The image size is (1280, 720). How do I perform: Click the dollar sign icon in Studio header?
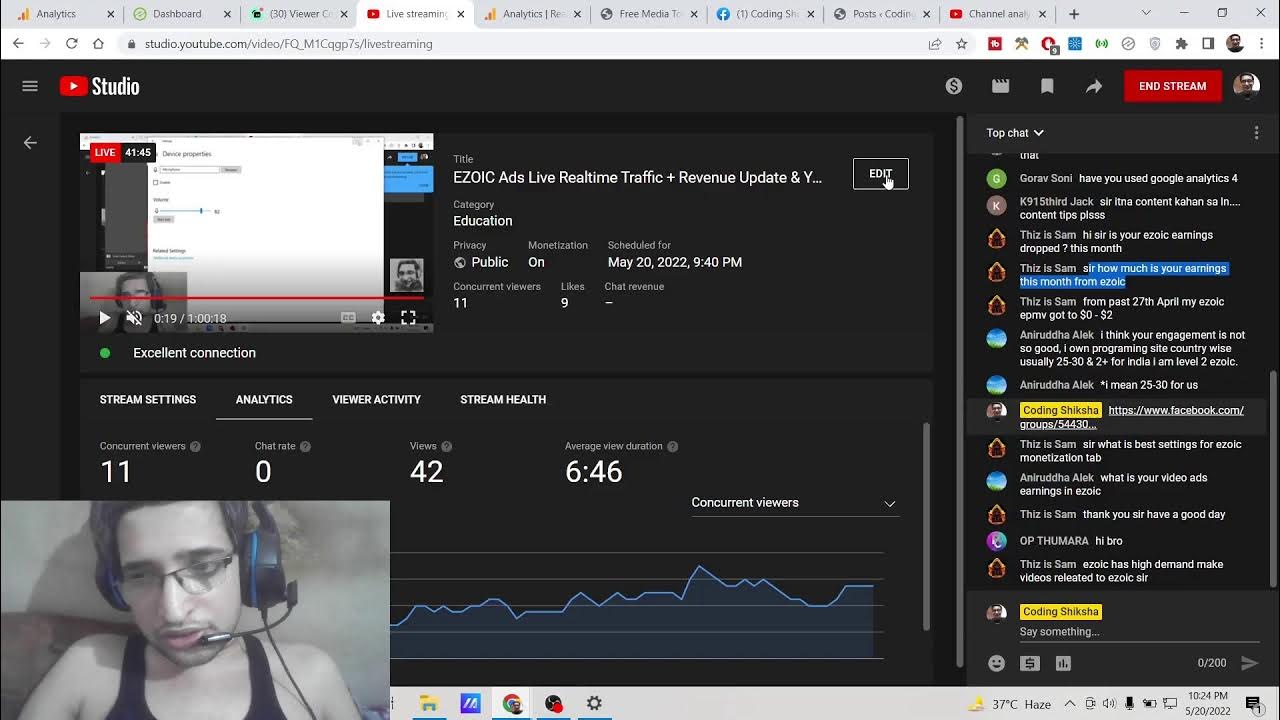tap(954, 86)
